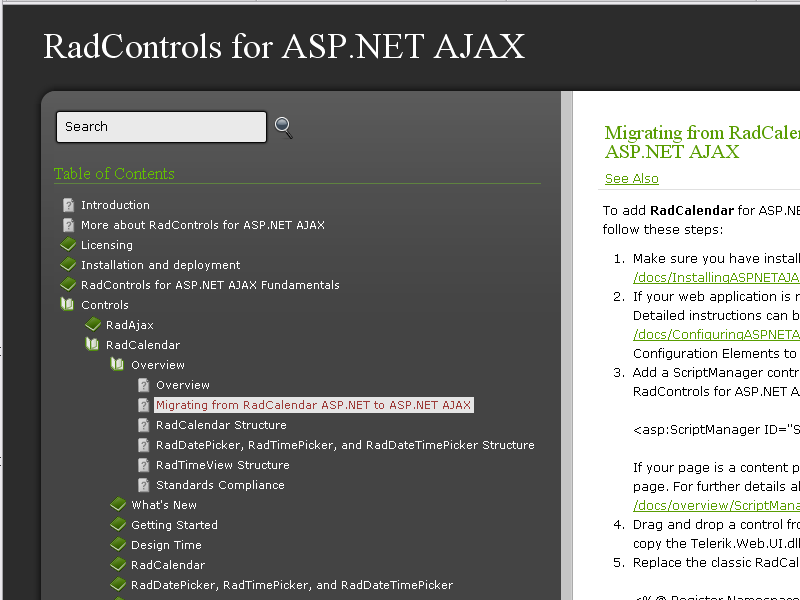Collapse the Overview open-book icon
The height and width of the screenshot is (600, 800).
117,364
